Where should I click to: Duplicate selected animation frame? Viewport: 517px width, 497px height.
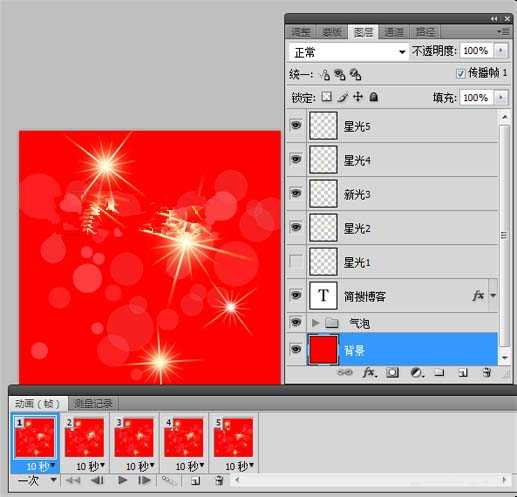click(x=196, y=481)
